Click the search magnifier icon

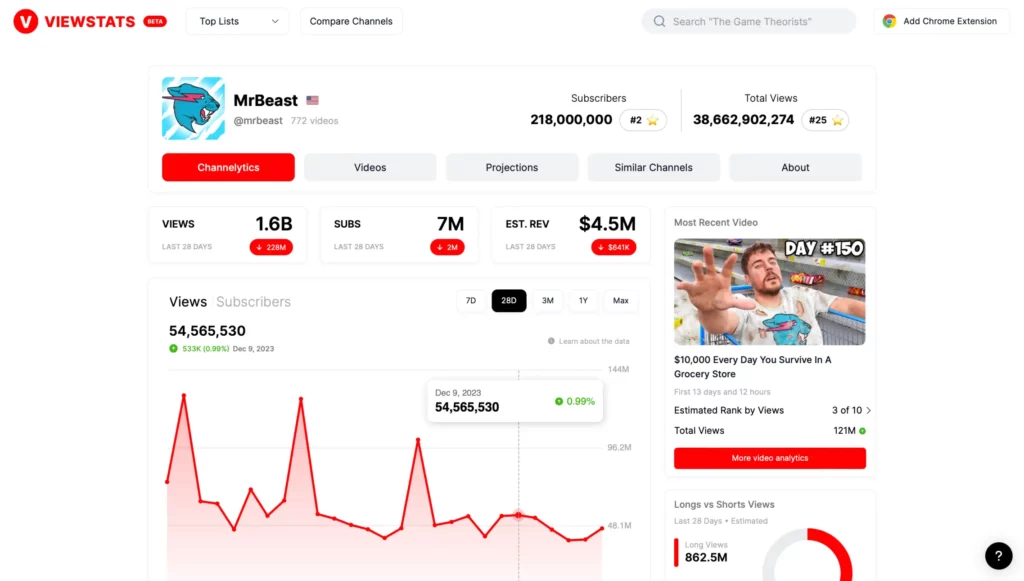pos(660,22)
